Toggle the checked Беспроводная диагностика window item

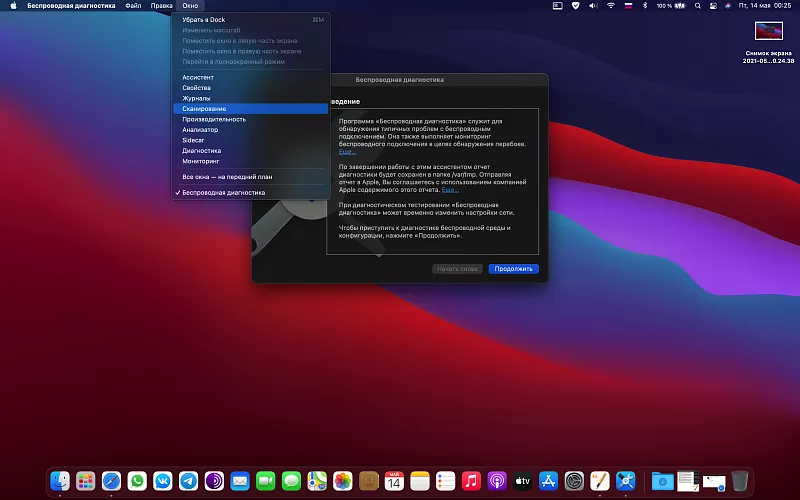(224, 192)
